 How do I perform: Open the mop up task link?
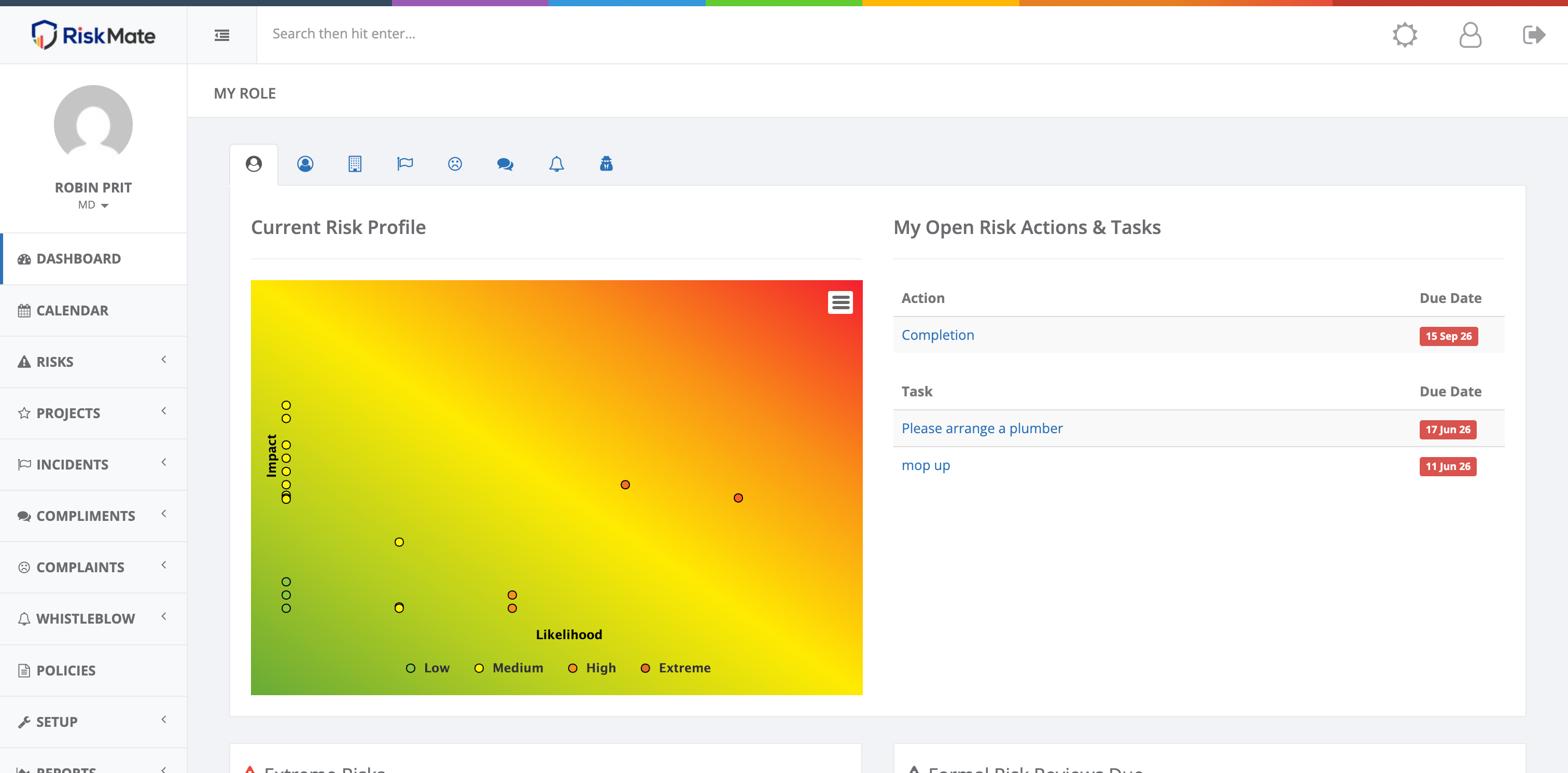pyautogui.click(x=925, y=466)
